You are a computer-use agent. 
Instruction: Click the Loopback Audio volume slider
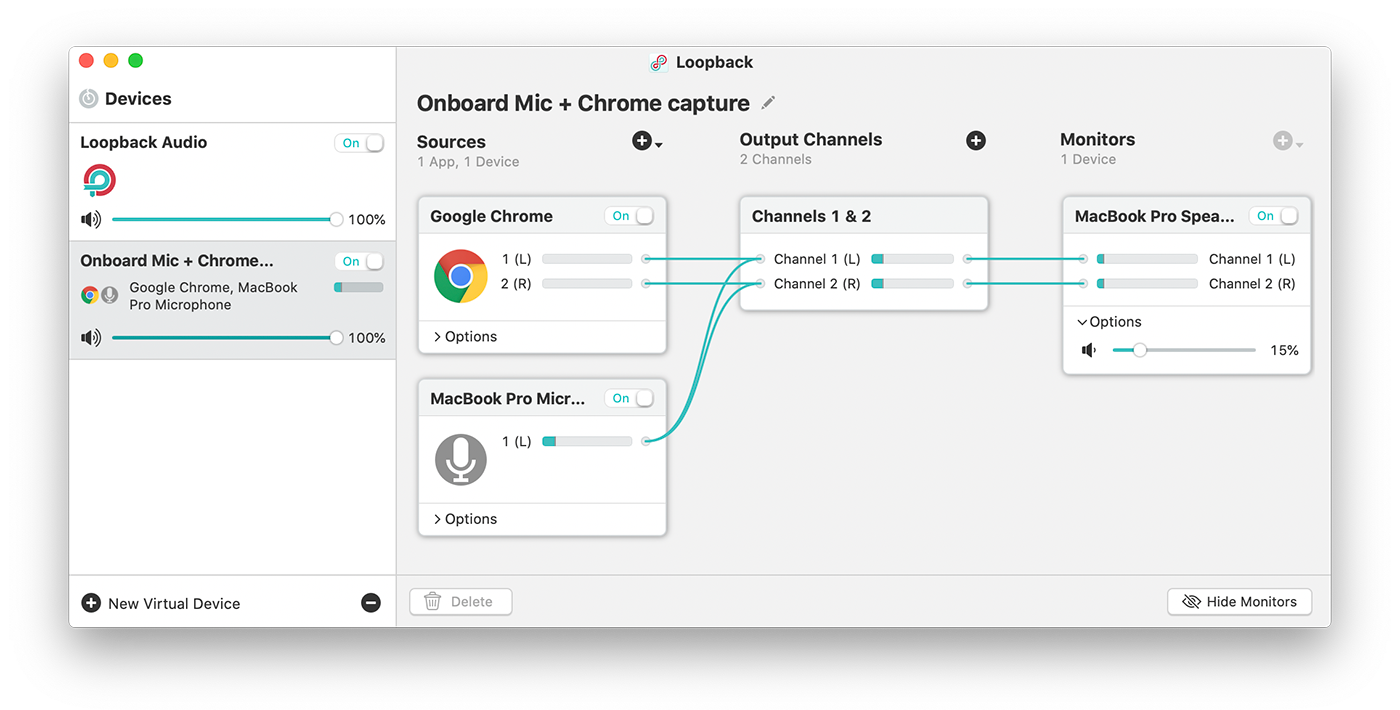[226, 220]
